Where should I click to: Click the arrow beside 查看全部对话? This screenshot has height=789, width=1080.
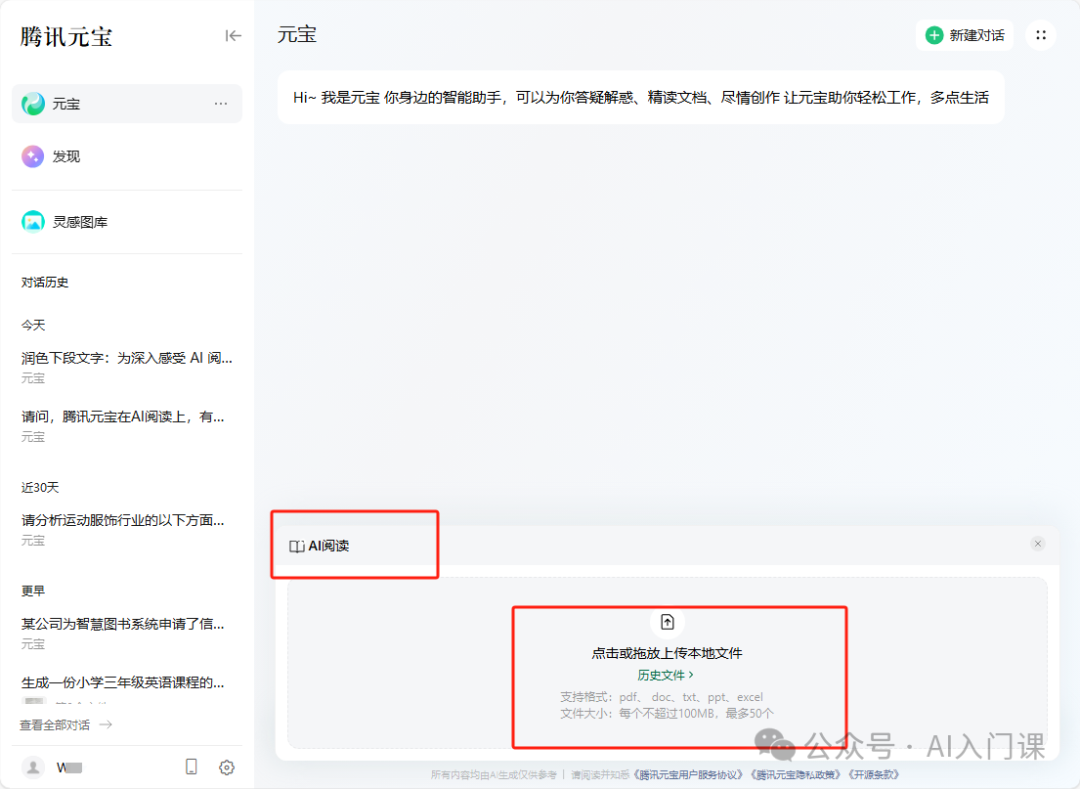106,724
